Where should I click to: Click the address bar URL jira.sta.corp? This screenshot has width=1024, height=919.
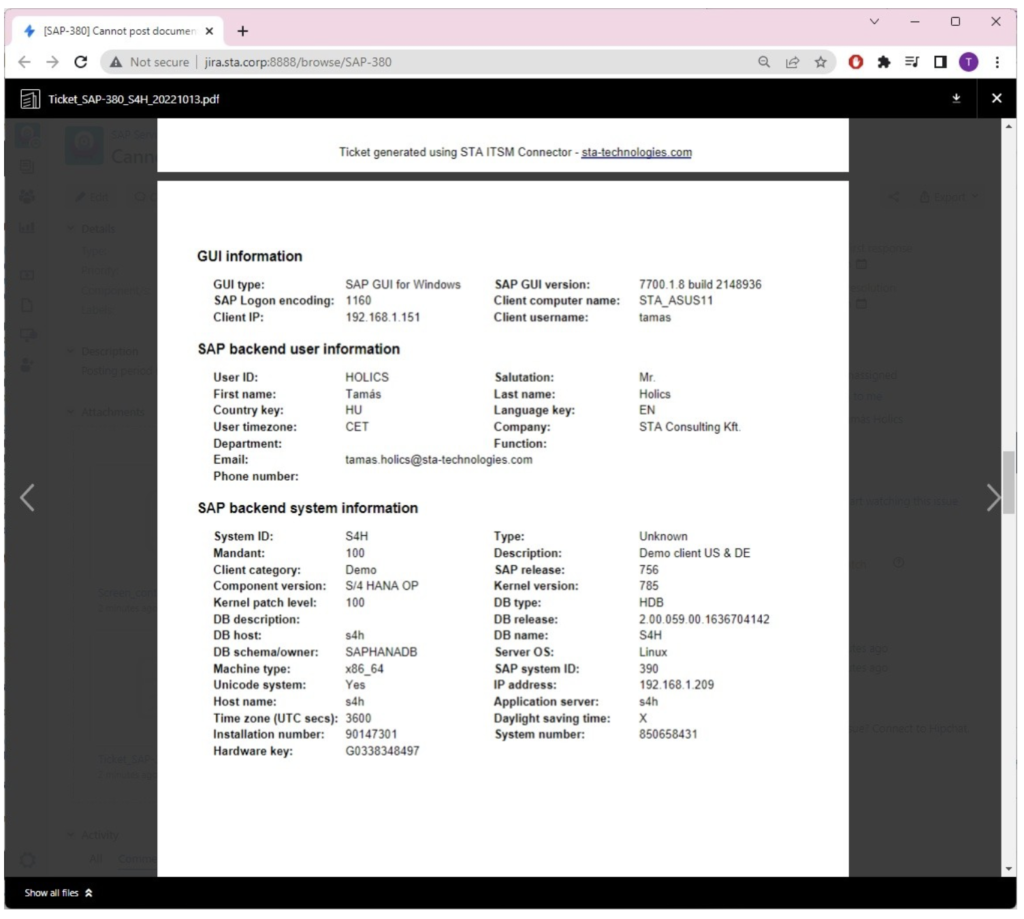pyautogui.click(x=298, y=62)
